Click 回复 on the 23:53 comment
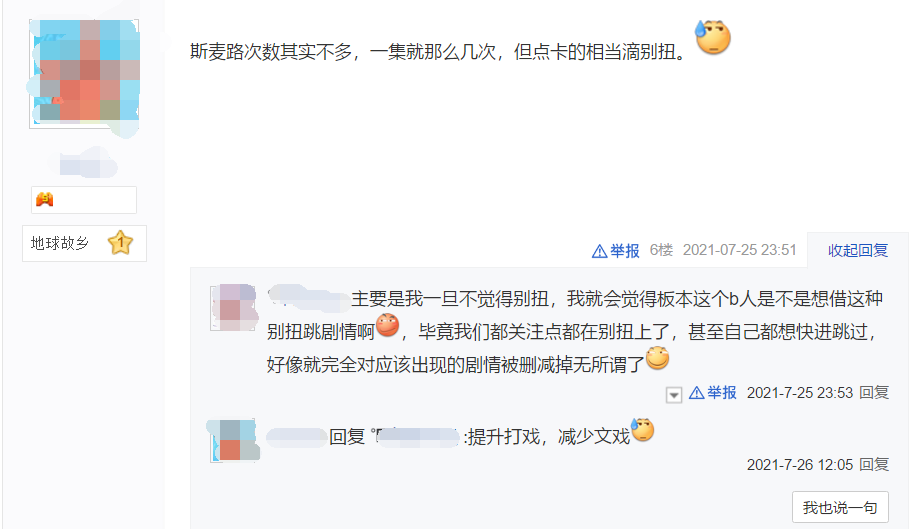This screenshot has width=922, height=529. pyautogui.click(x=874, y=392)
